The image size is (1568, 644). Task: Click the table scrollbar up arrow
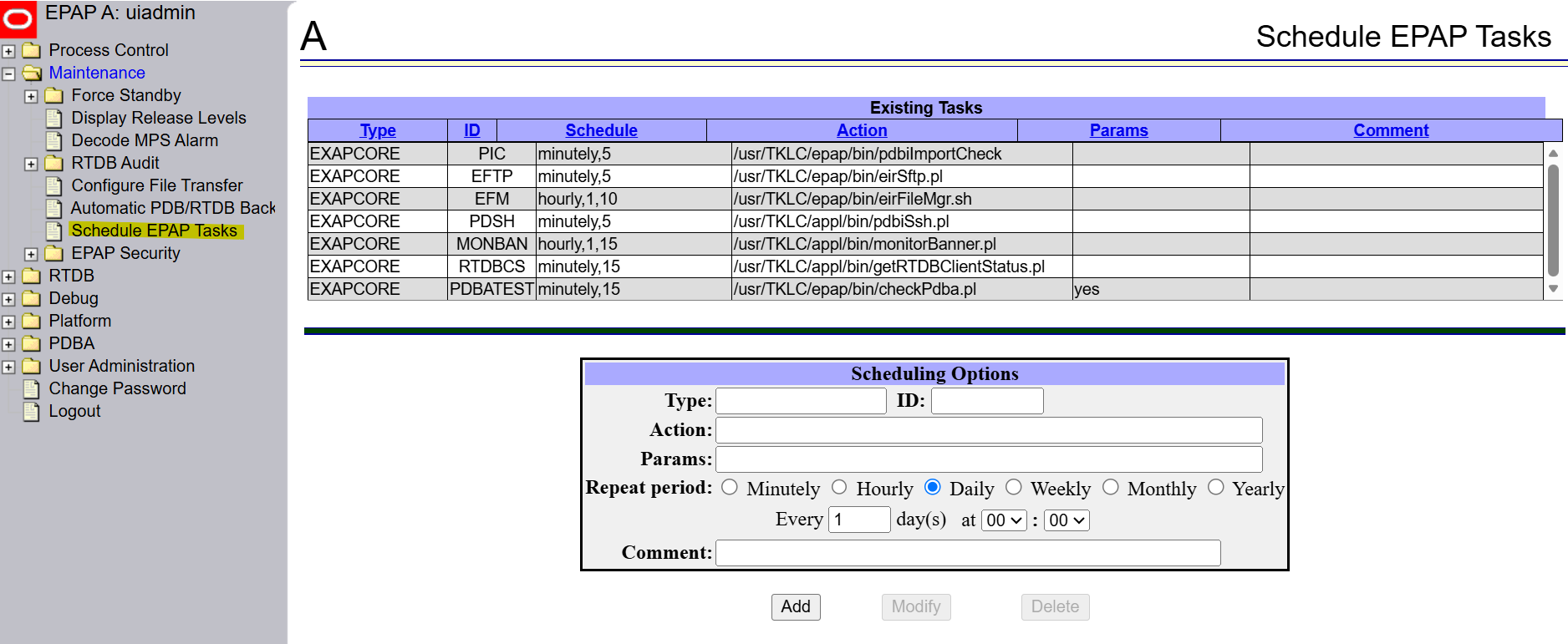(x=1553, y=153)
